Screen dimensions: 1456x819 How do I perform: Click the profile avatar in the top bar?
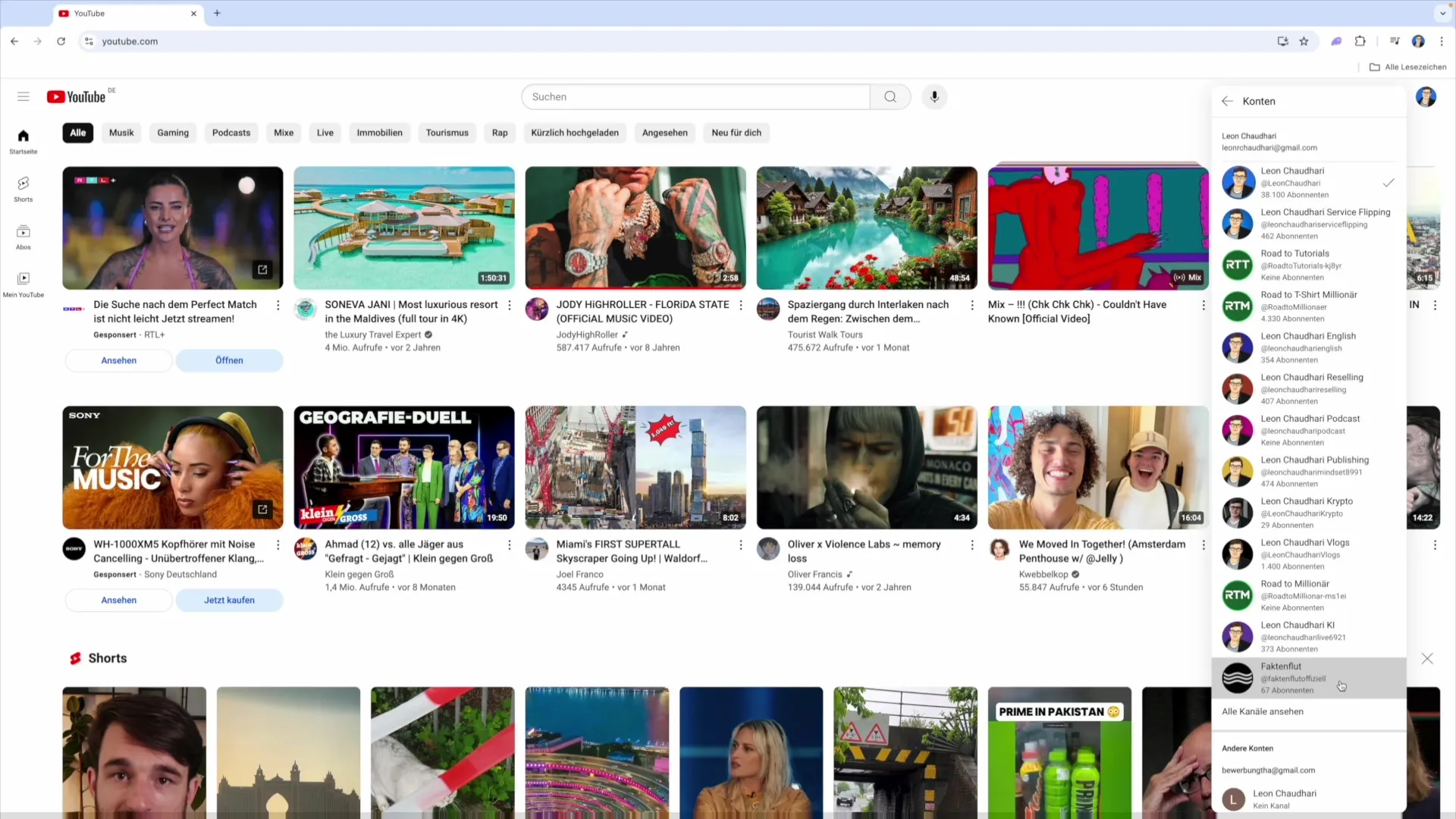1426,96
